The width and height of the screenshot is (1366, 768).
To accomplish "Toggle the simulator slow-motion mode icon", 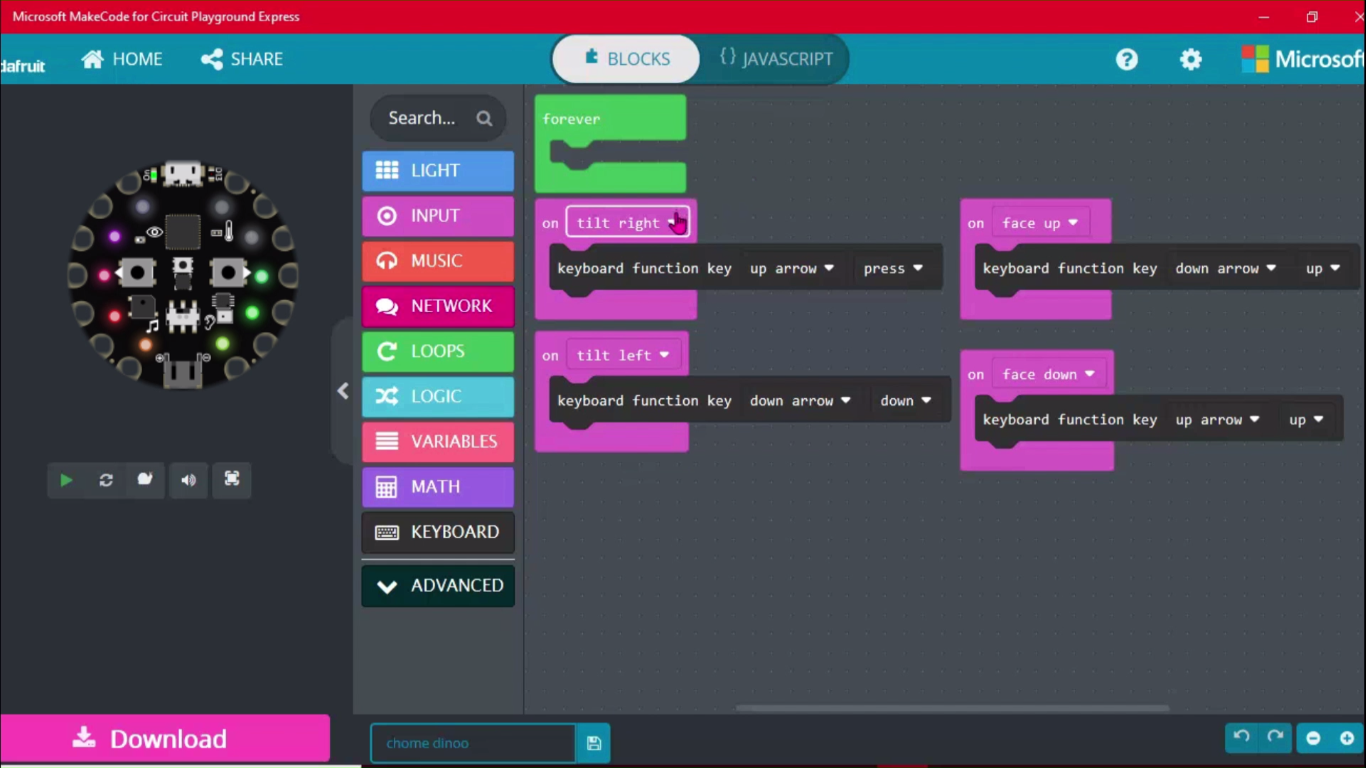I will pos(145,480).
